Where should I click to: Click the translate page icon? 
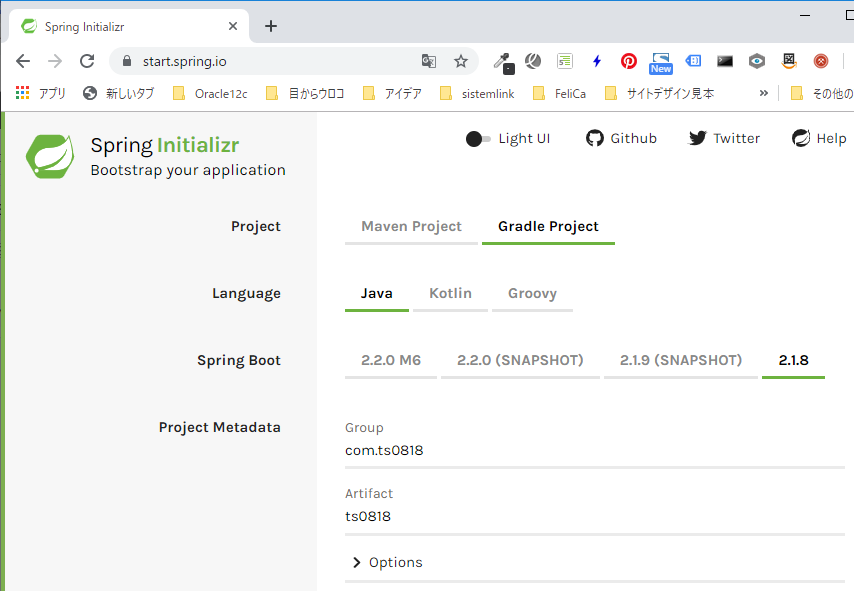point(429,61)
